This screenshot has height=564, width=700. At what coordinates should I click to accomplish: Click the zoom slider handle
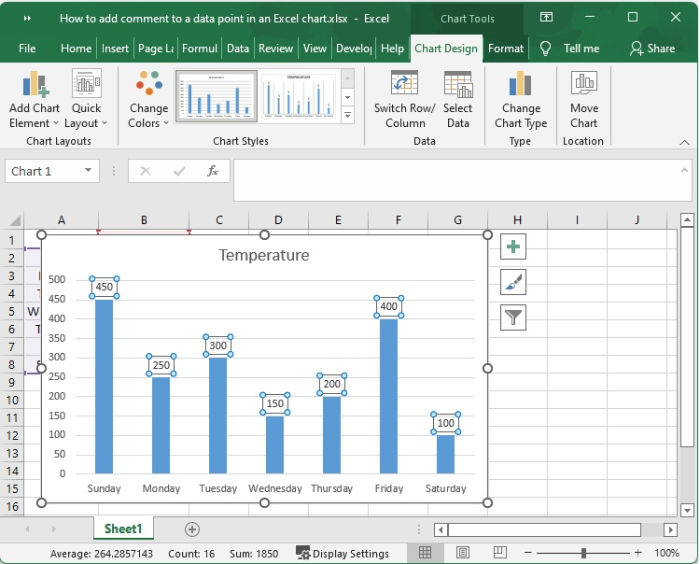pos(583,553)
